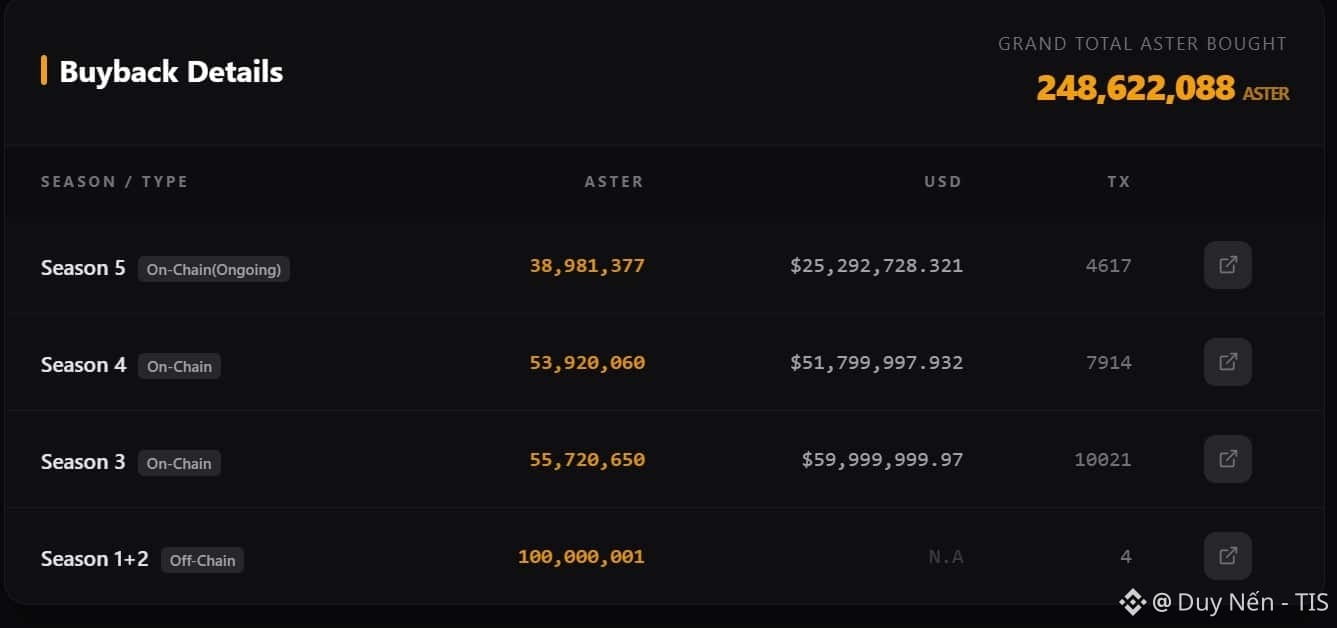Click the Season / Type column header
This screenshot has width=1337, height=628.
(114, 181)
